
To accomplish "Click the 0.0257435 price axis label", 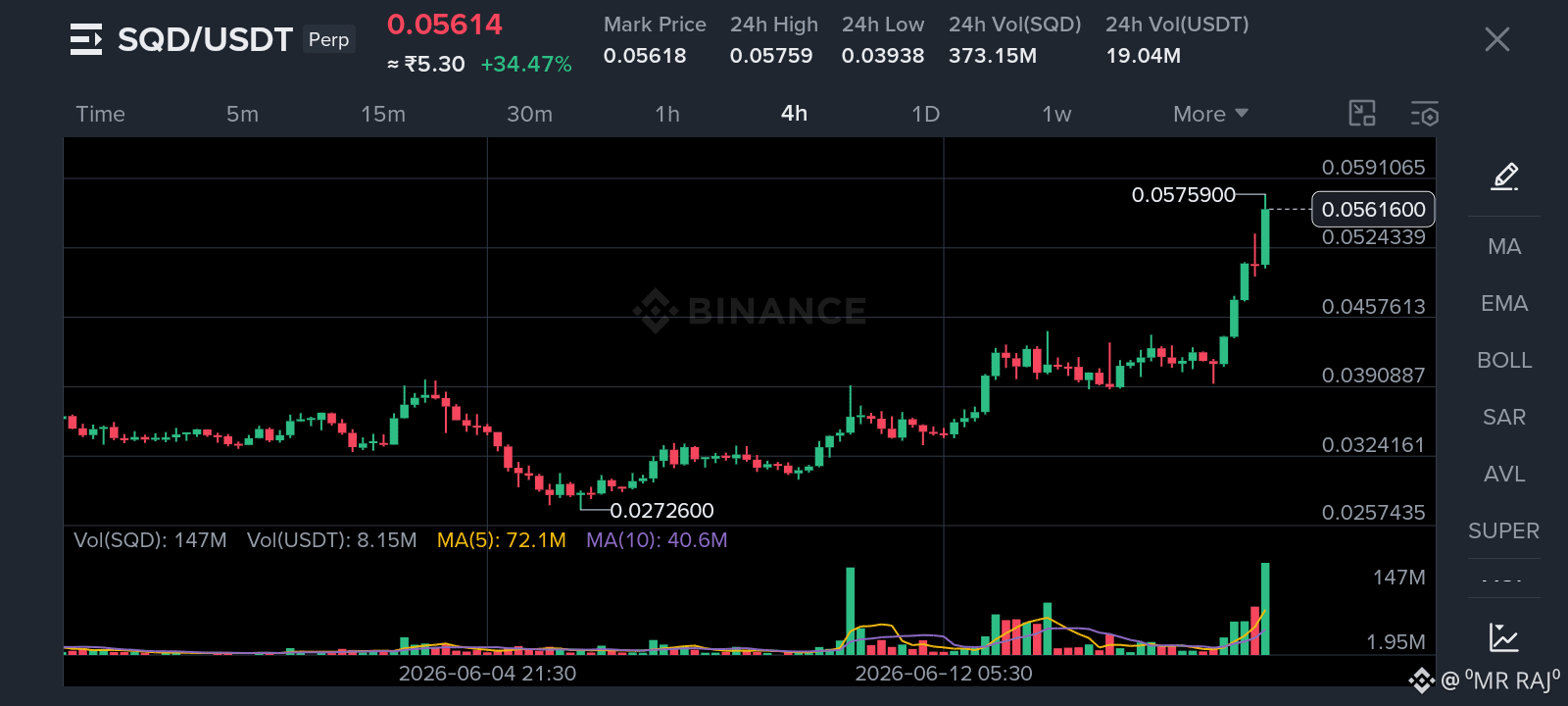I will [x=1373, y=513].
